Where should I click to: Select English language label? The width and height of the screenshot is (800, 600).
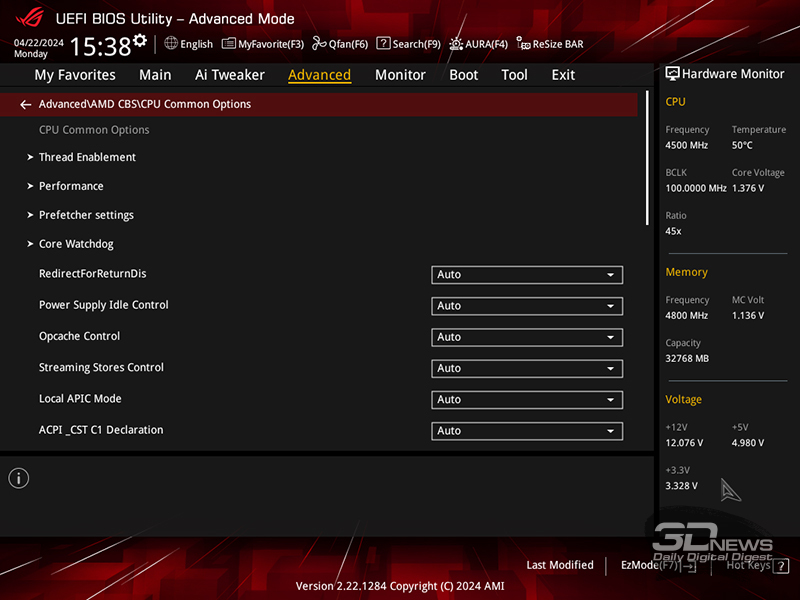coord(196,44)
